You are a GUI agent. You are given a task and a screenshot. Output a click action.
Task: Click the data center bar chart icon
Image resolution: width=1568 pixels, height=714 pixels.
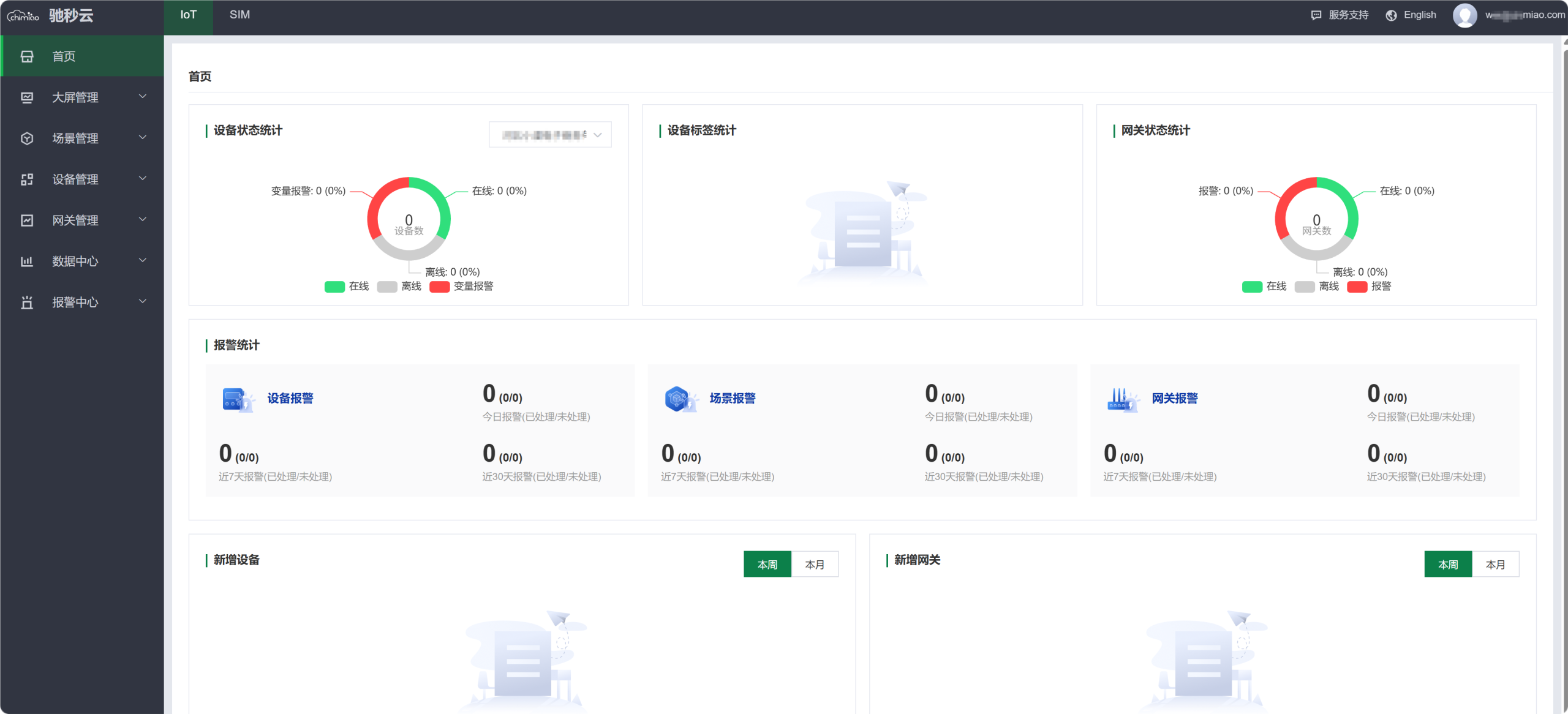(27, 261)
